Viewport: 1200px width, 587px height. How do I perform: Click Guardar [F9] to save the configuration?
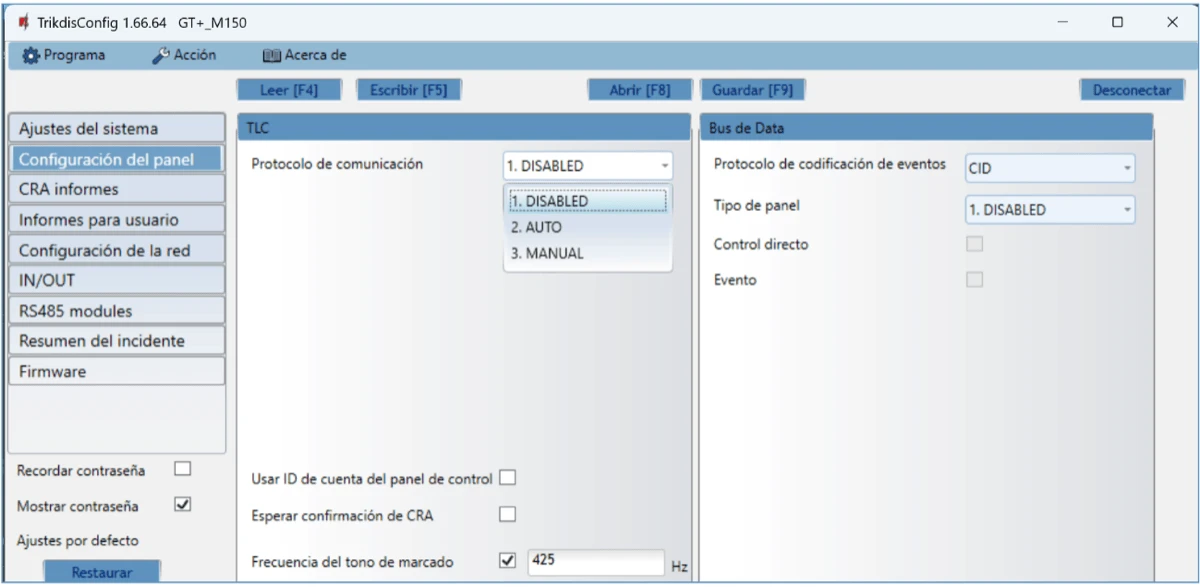coord(752,90)
